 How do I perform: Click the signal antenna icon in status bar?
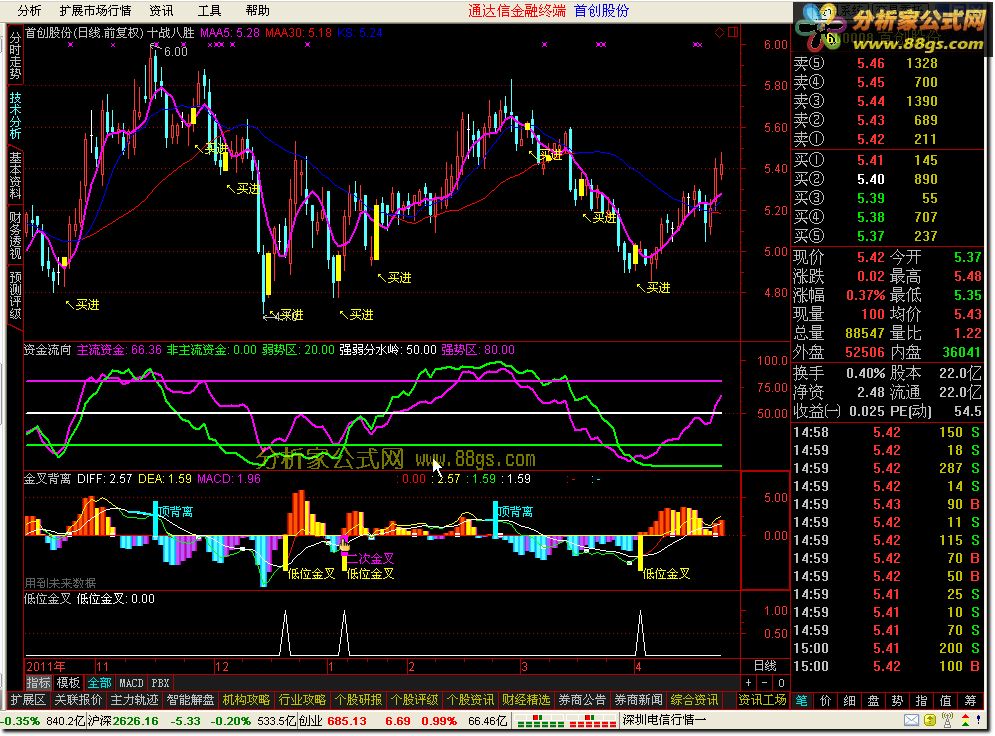point(947,720)
